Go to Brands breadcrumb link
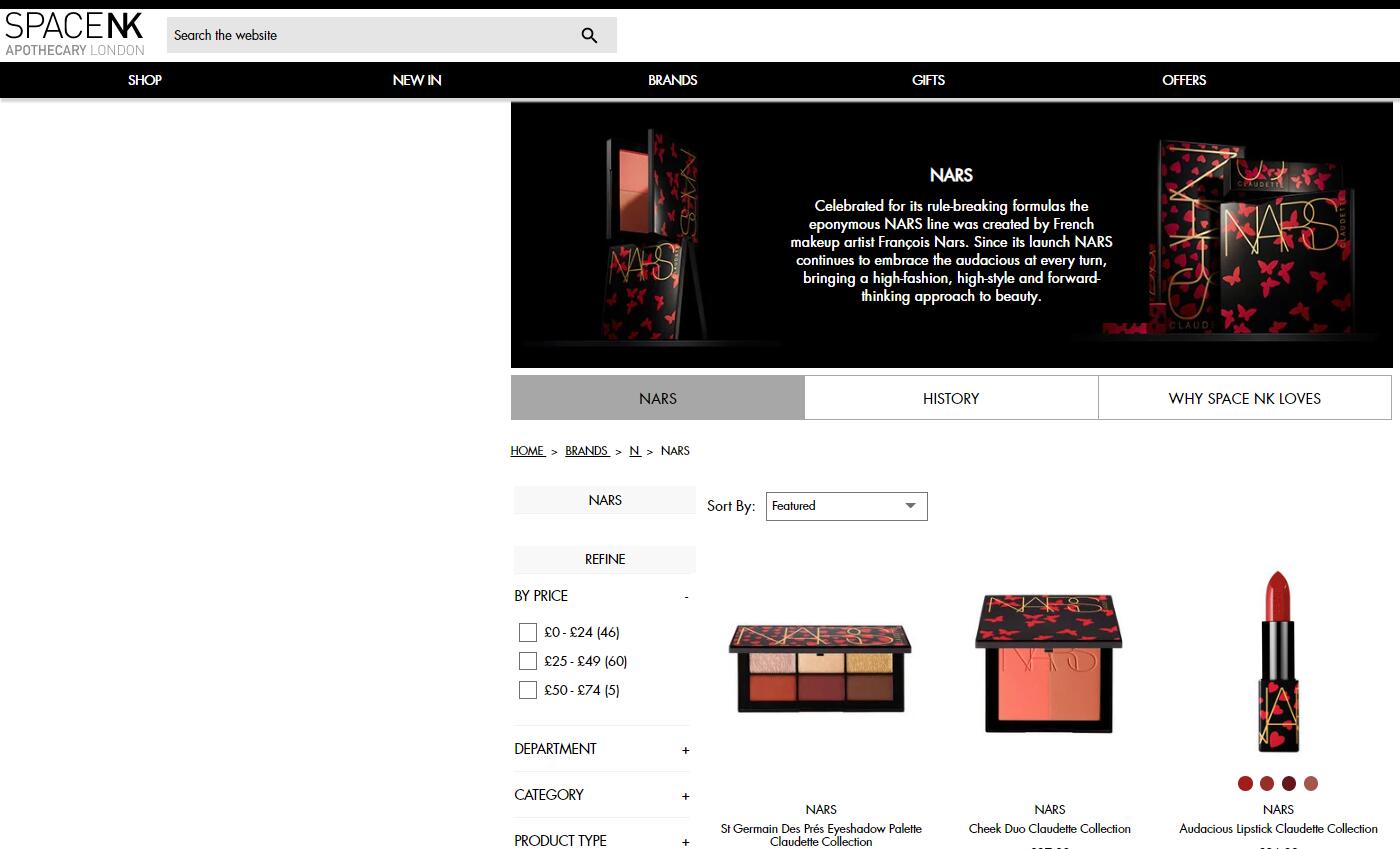This screenshot has height=849, width=1400. (x=587, y=451)
